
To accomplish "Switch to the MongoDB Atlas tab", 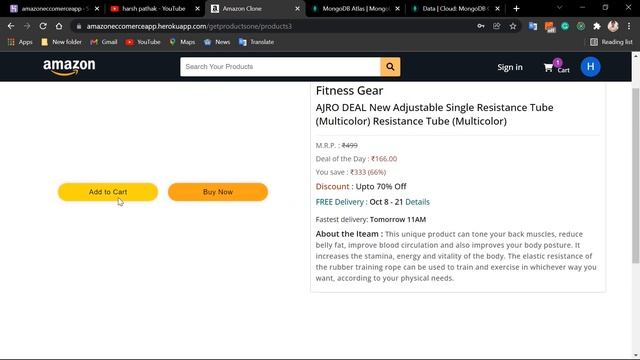I will tap(355, 9).
